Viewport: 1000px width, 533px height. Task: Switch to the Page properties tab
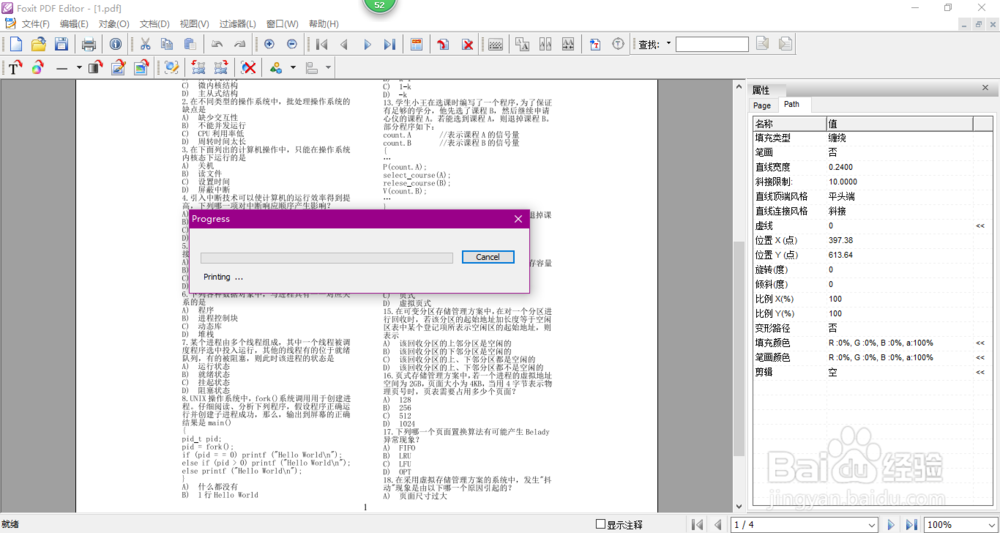coord(762,105)
